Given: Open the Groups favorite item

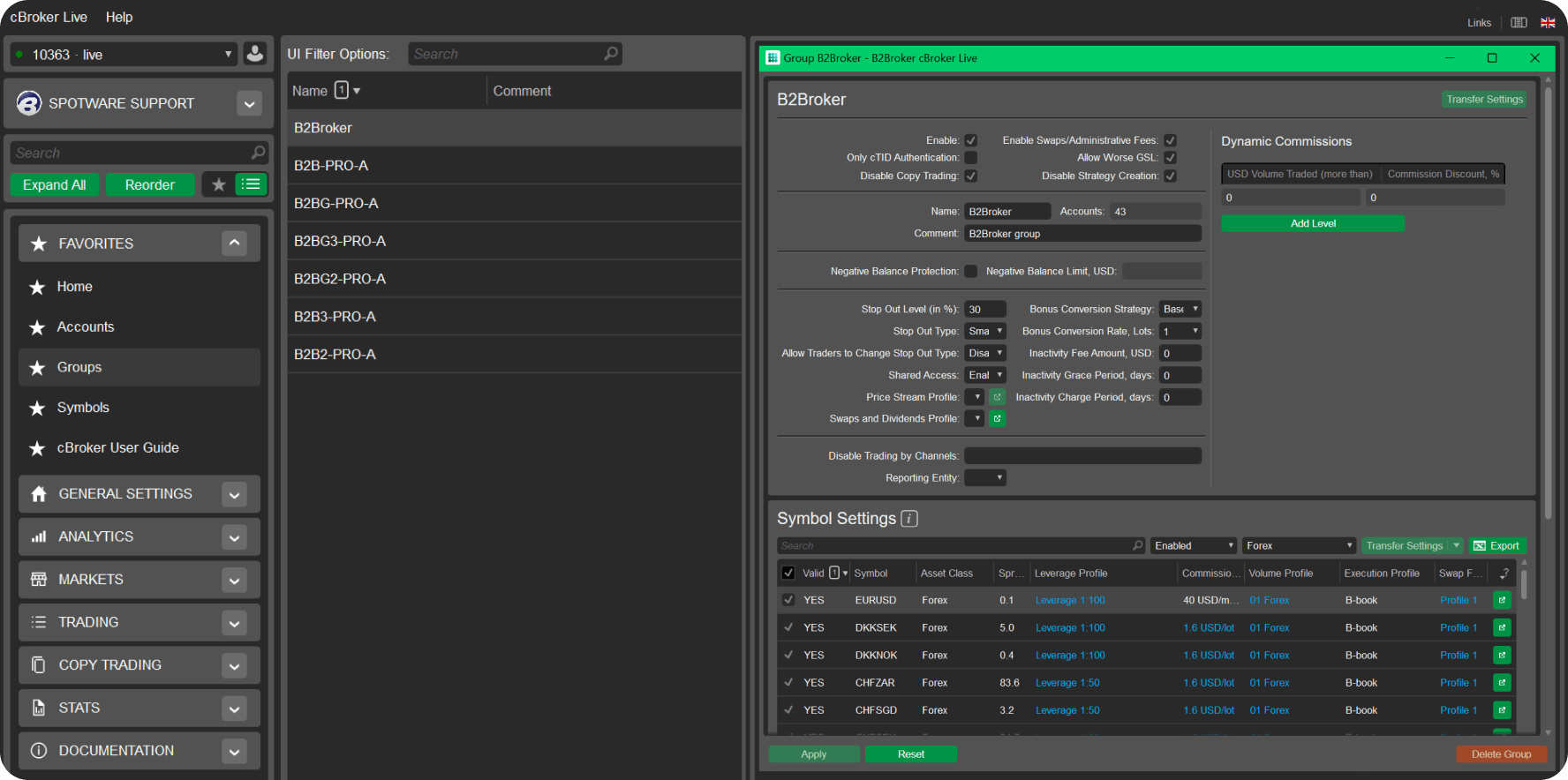Looking at the screenshot, I should coord(139,367).
